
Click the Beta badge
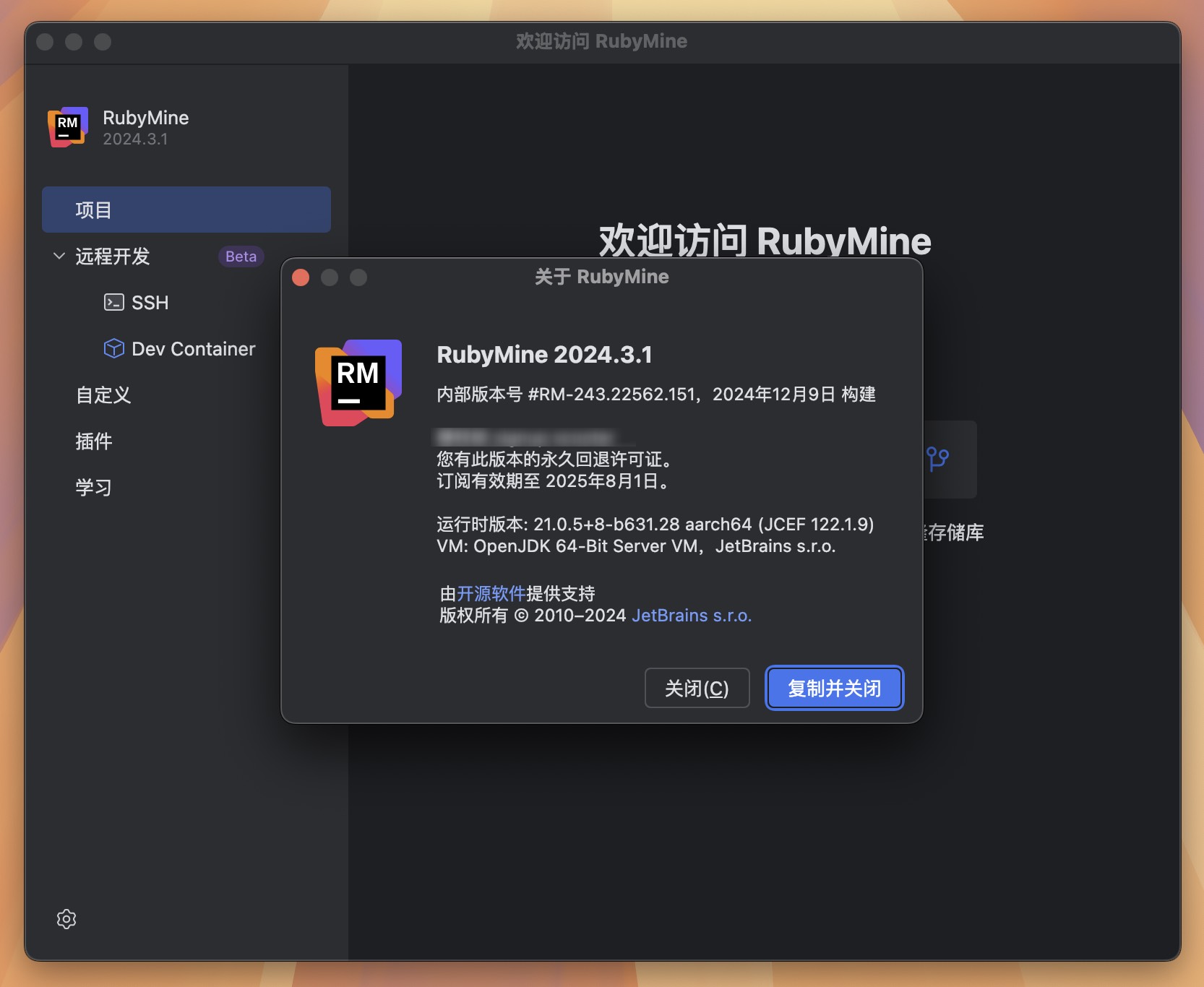click(241, 257)
